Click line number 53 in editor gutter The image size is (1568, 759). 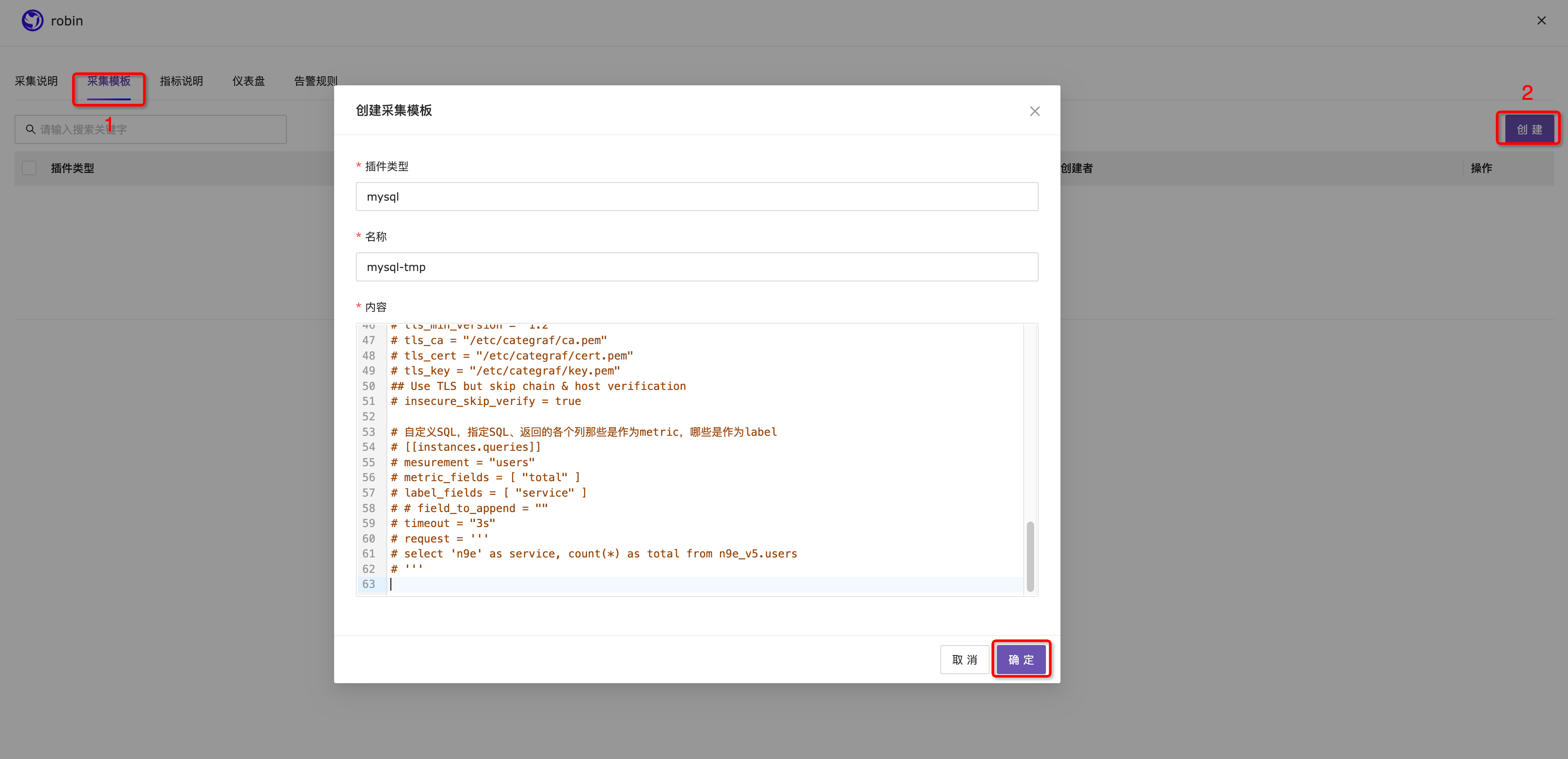tap(368, 432)
